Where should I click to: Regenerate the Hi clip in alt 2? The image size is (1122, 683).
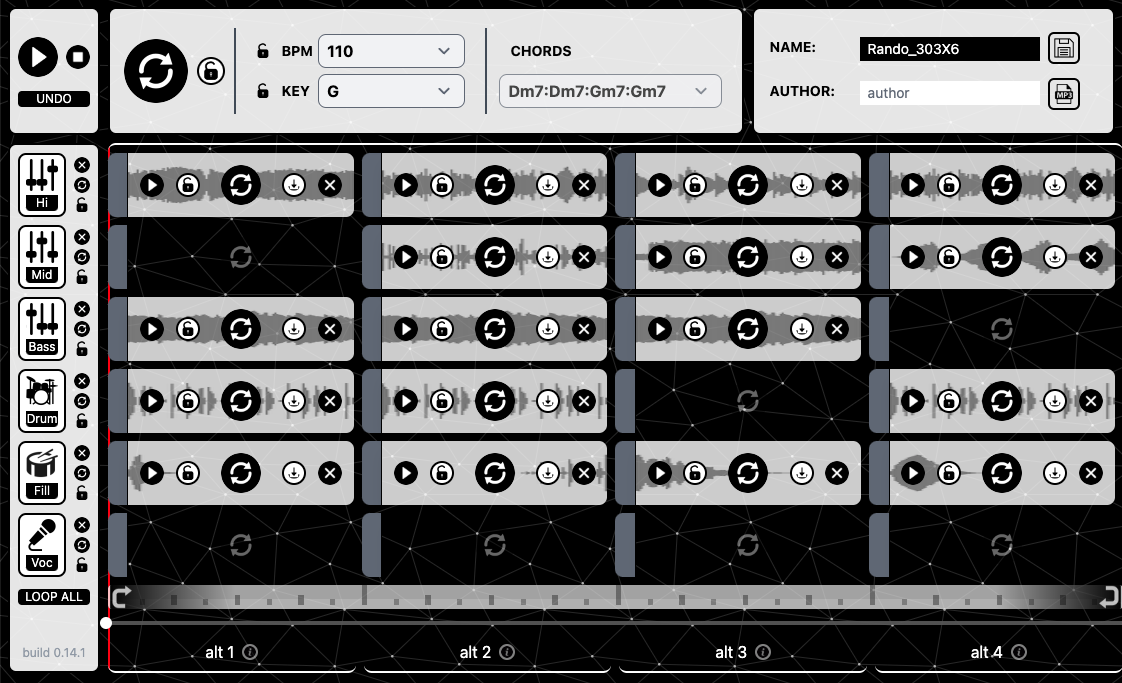pos(494,185)
